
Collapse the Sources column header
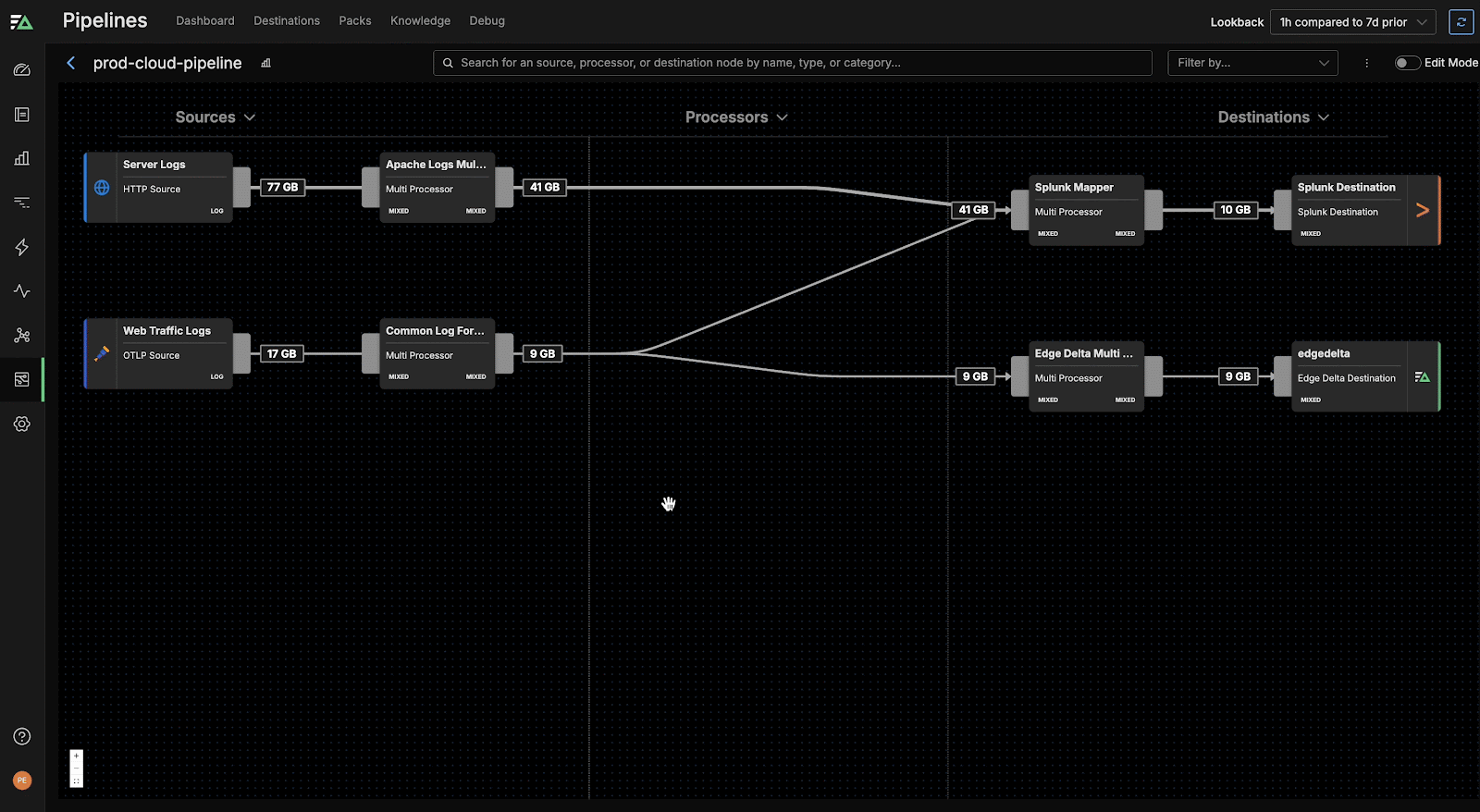pyautogui.click(x=215, y=117)
